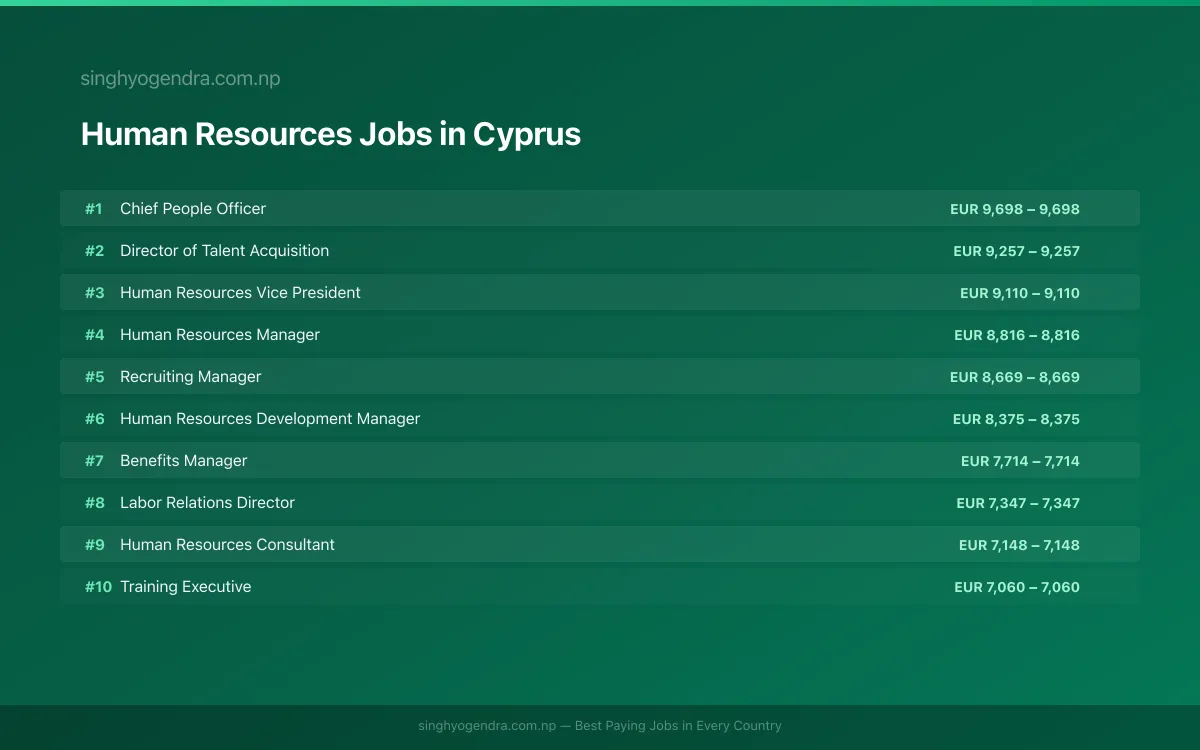The height and width of the screenshot is (750, 1200).
Task: Select the Benefits Manager job title
Action: (183, 461)
